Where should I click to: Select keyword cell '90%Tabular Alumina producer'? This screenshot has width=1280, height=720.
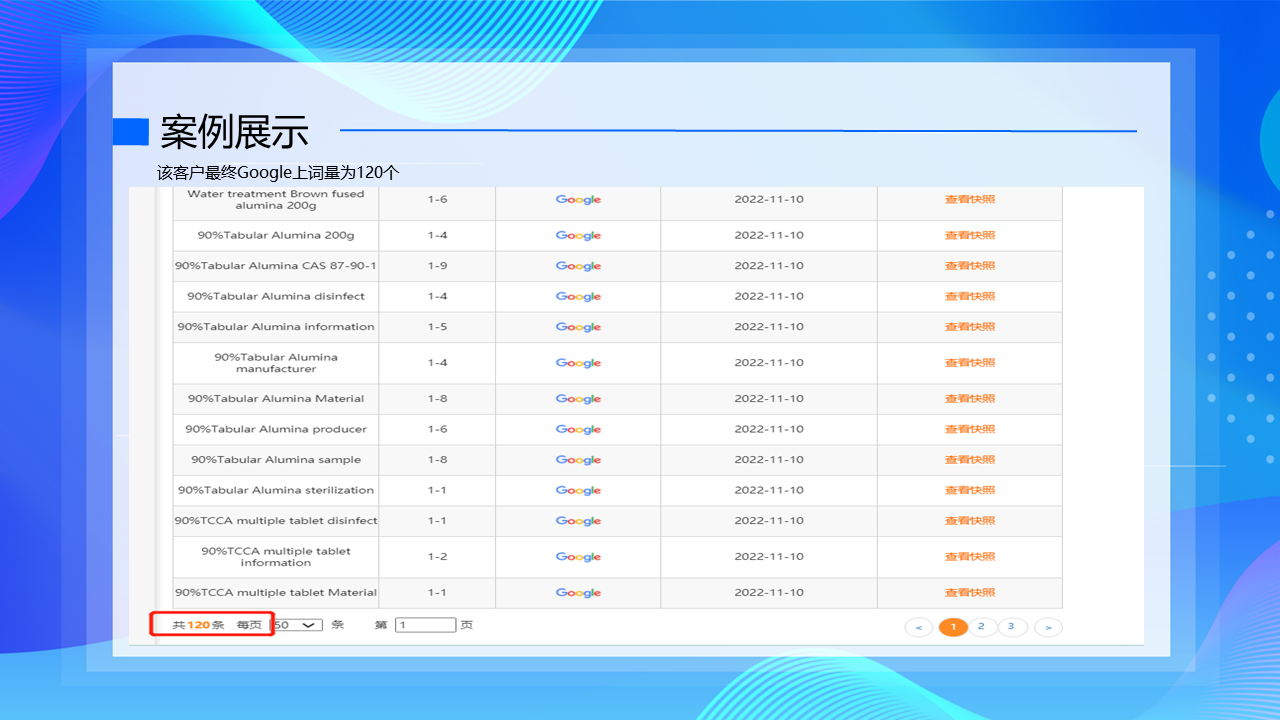276,429
